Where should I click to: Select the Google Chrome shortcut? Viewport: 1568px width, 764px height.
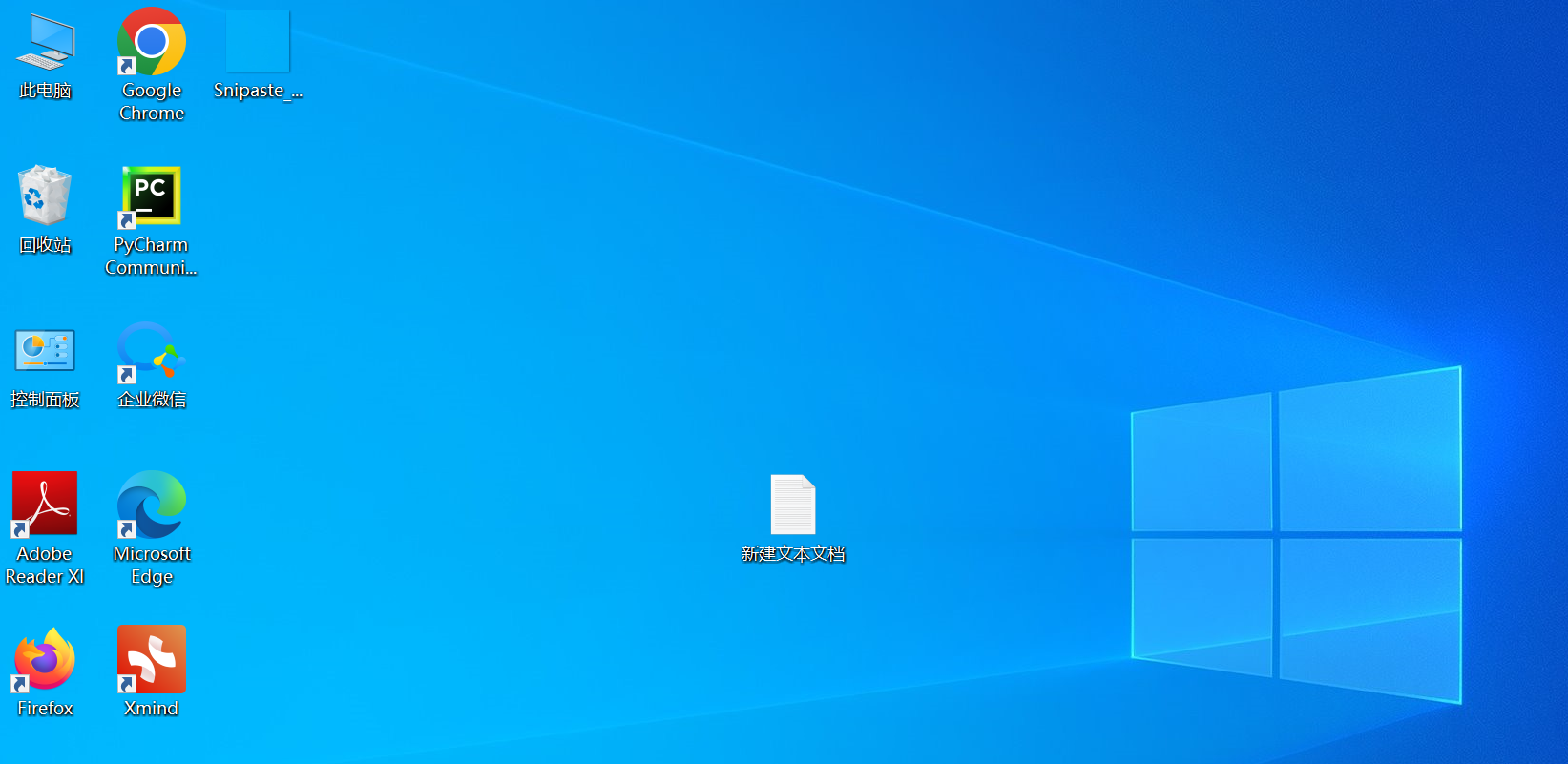pos(152,41)
